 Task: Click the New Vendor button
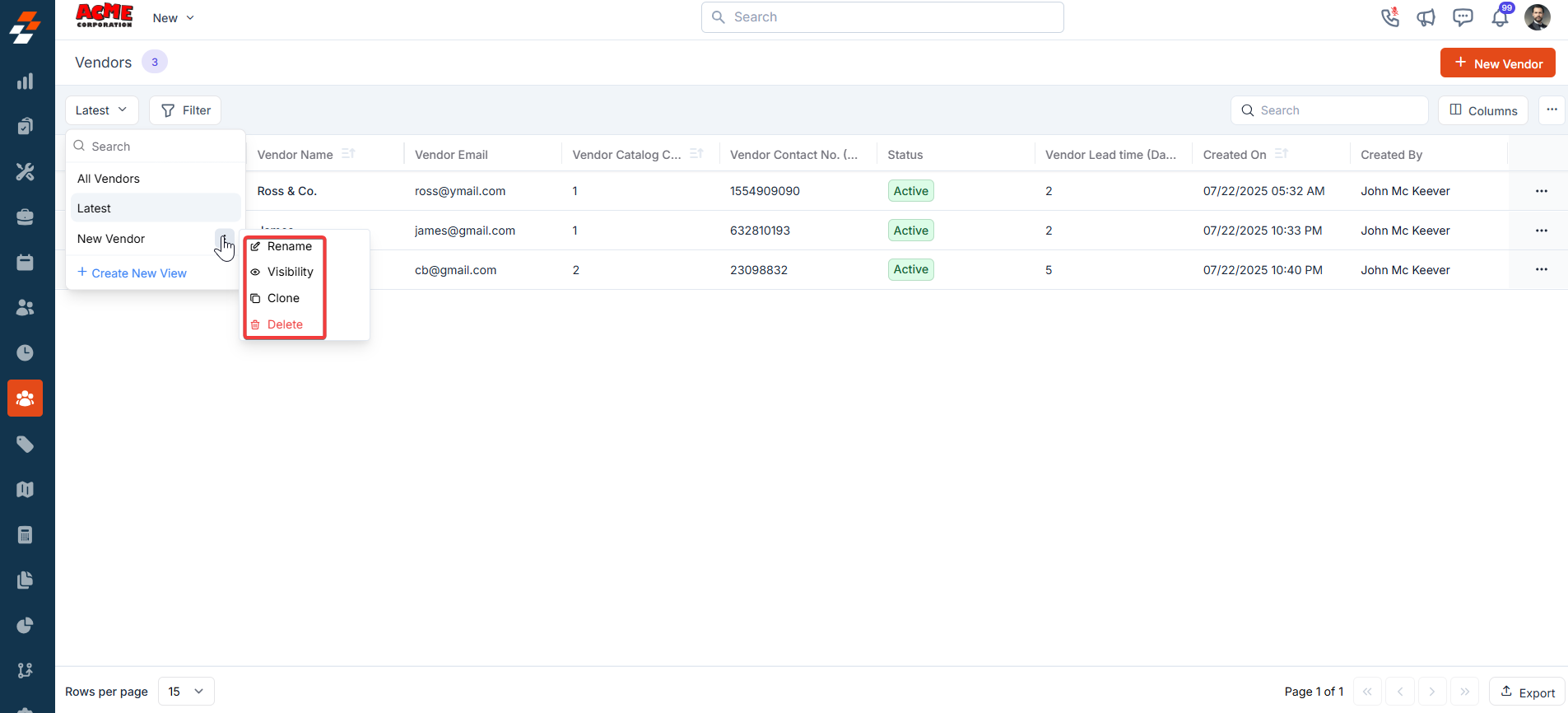point(1497,63)
